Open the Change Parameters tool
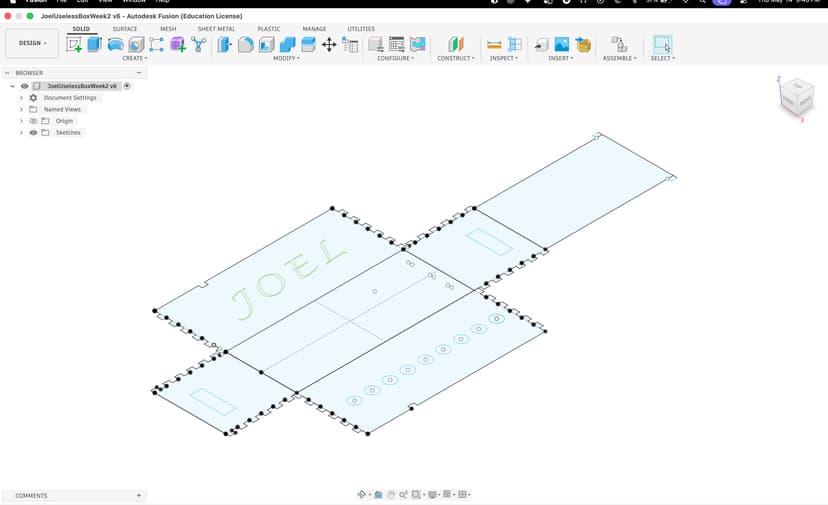828x505 pixels. tap(350, 44)
